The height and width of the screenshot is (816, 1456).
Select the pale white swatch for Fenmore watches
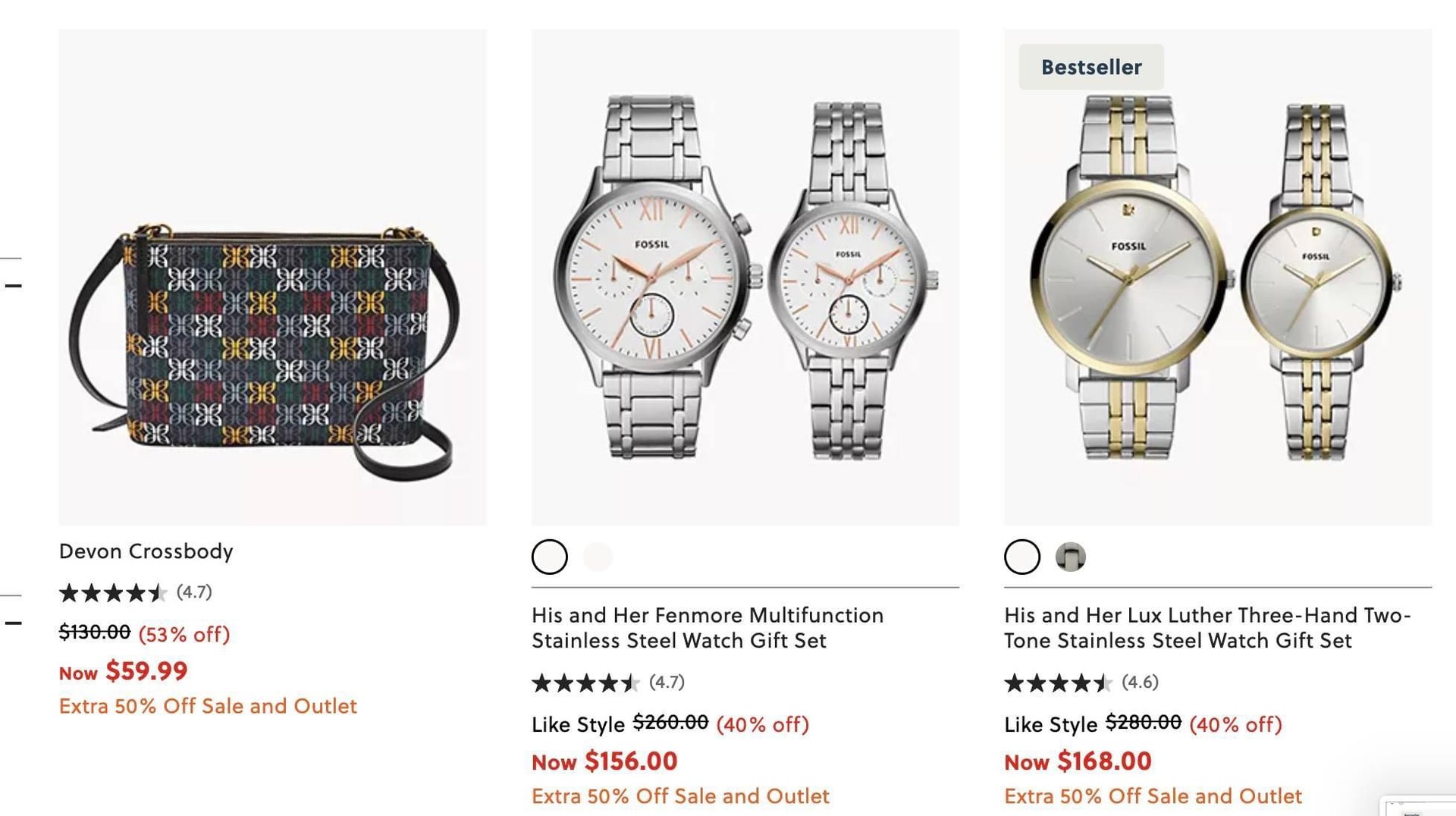coord(598,557)
